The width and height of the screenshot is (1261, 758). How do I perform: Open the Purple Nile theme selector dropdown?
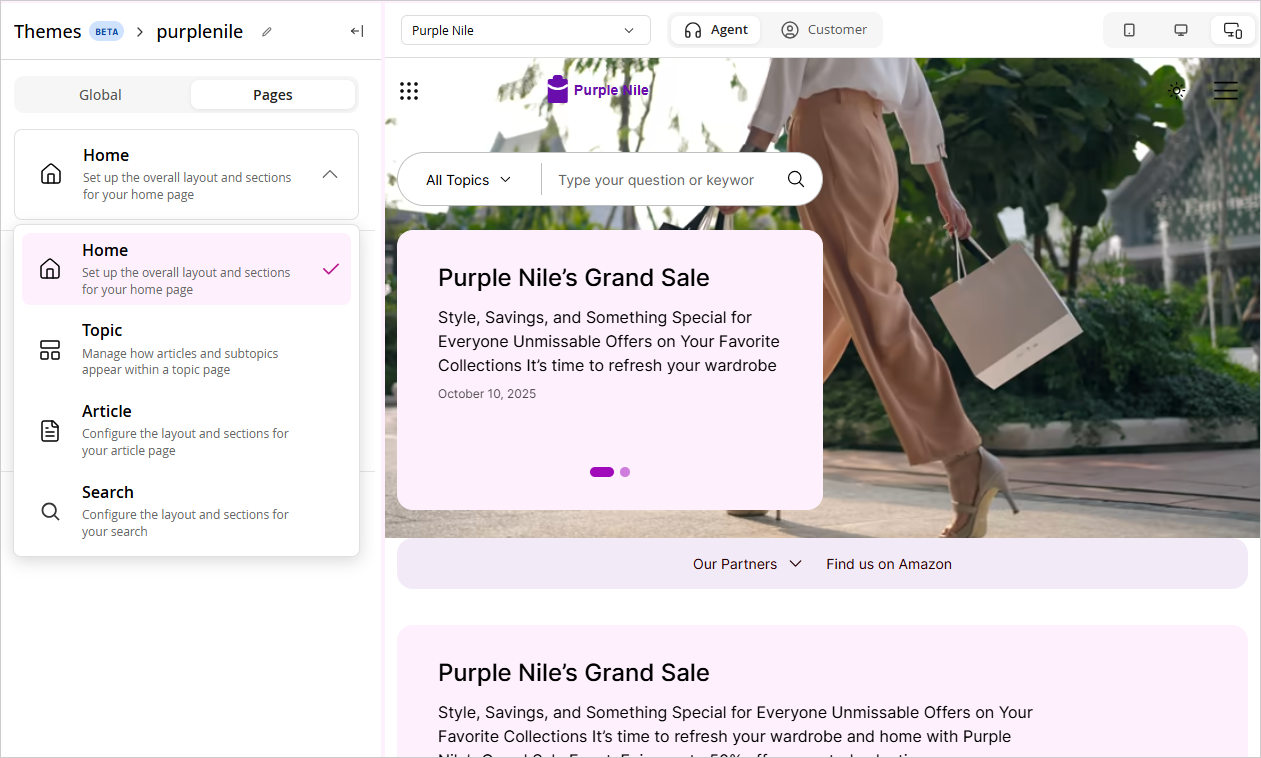click(525, 30)
